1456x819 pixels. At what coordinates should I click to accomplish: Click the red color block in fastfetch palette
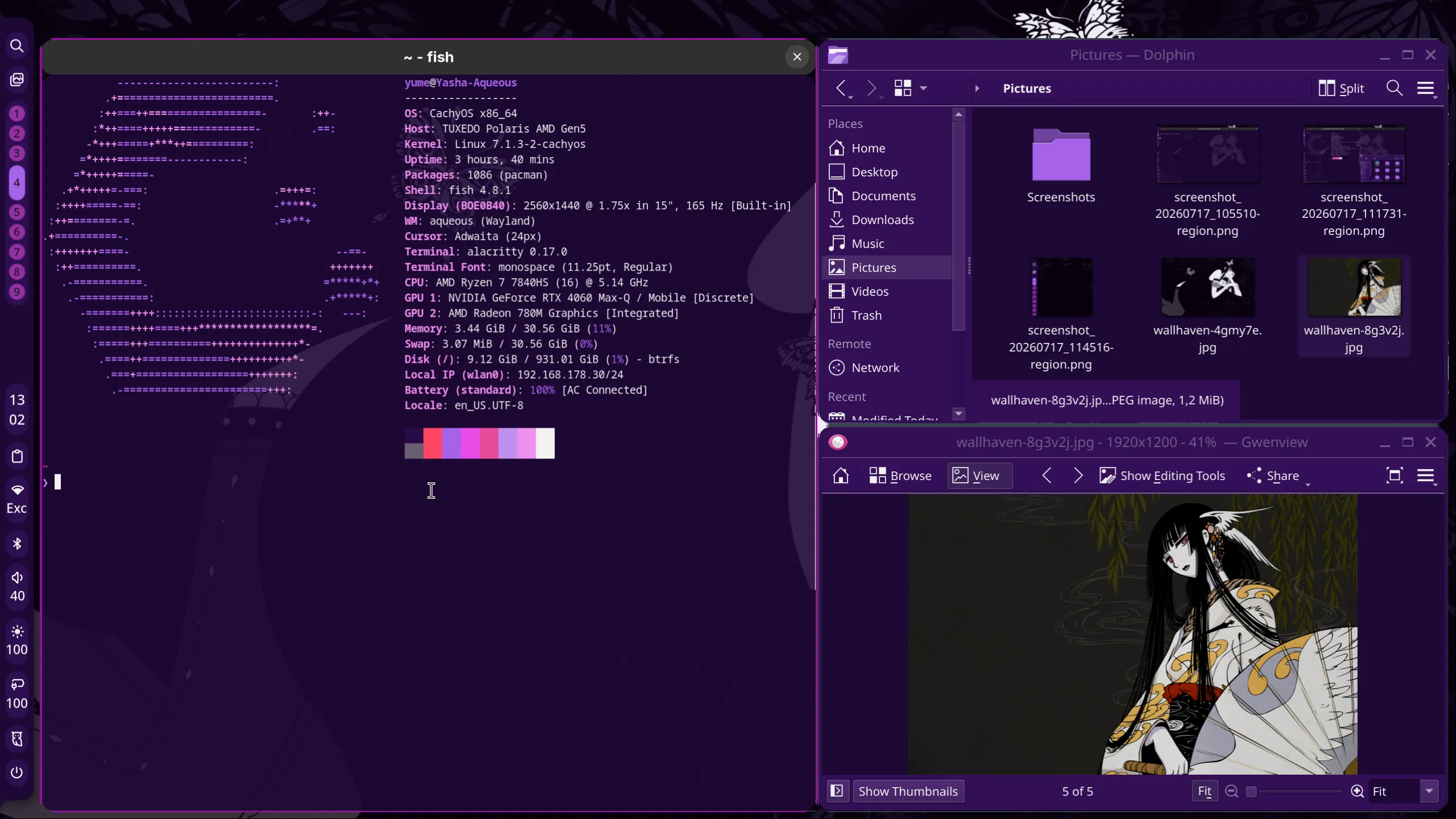(x=432, y=443)
